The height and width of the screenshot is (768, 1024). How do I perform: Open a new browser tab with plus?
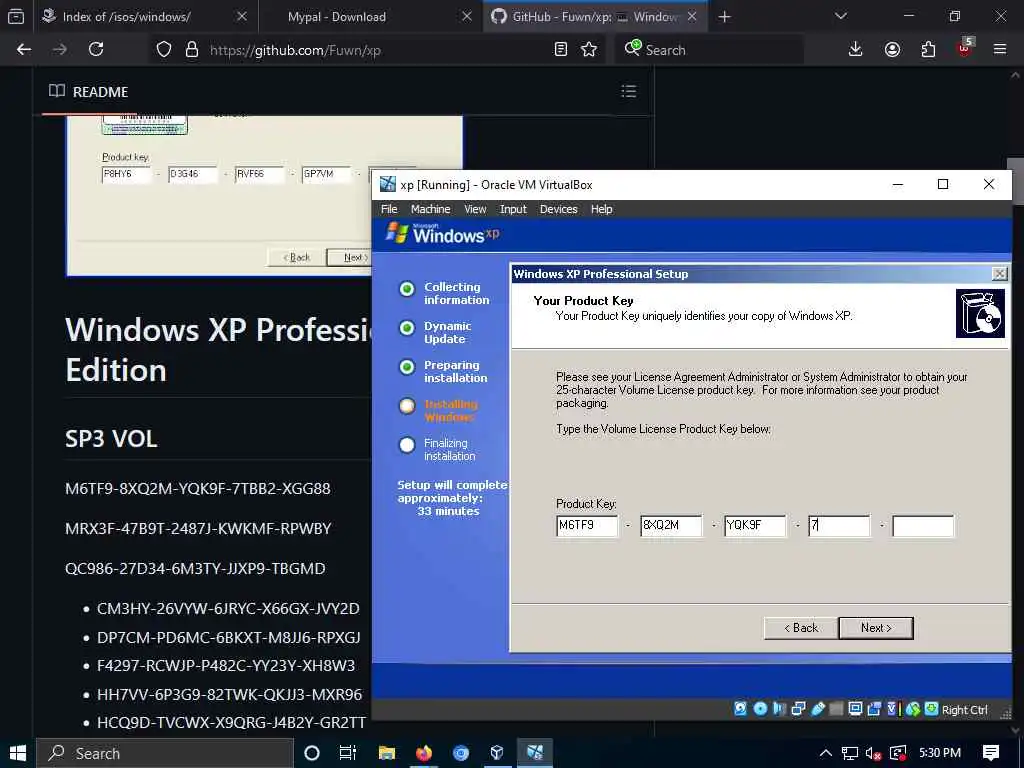tap(724, 17)
